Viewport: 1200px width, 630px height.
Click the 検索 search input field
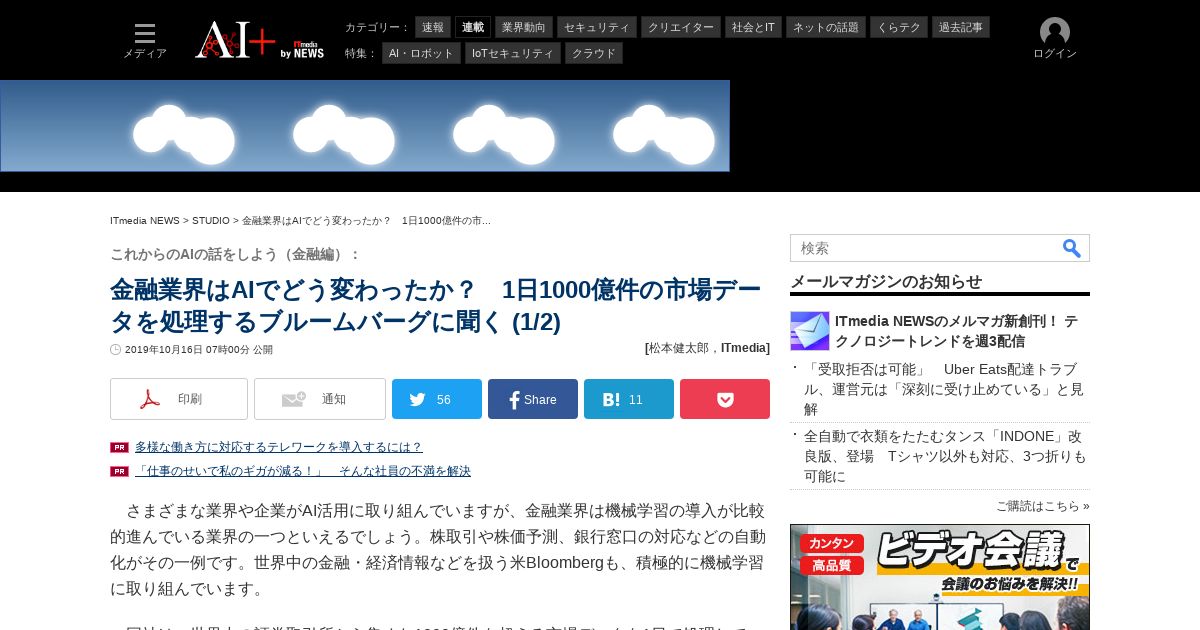pos(925,248)
